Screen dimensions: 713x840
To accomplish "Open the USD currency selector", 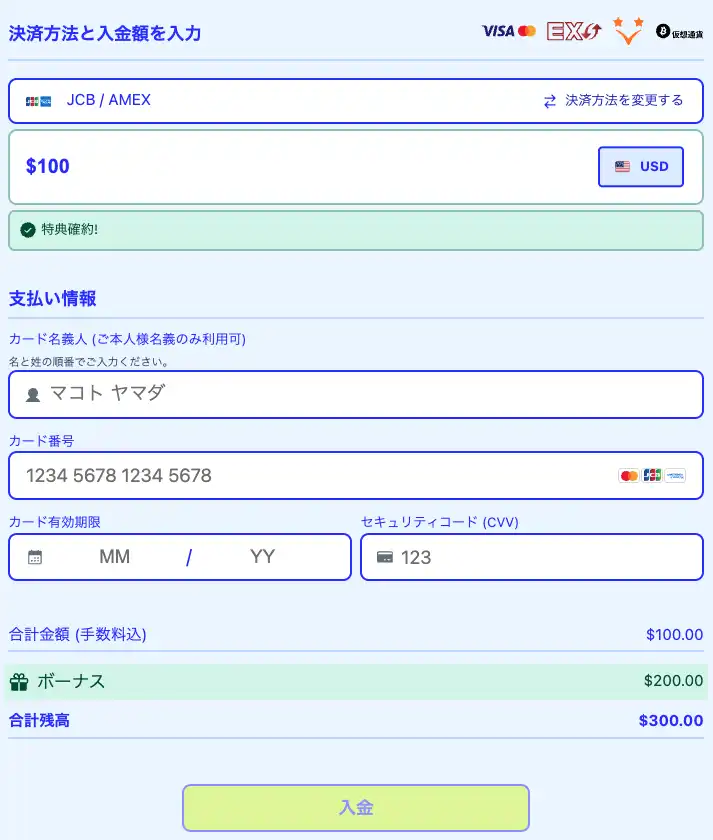I will point(641,167).
